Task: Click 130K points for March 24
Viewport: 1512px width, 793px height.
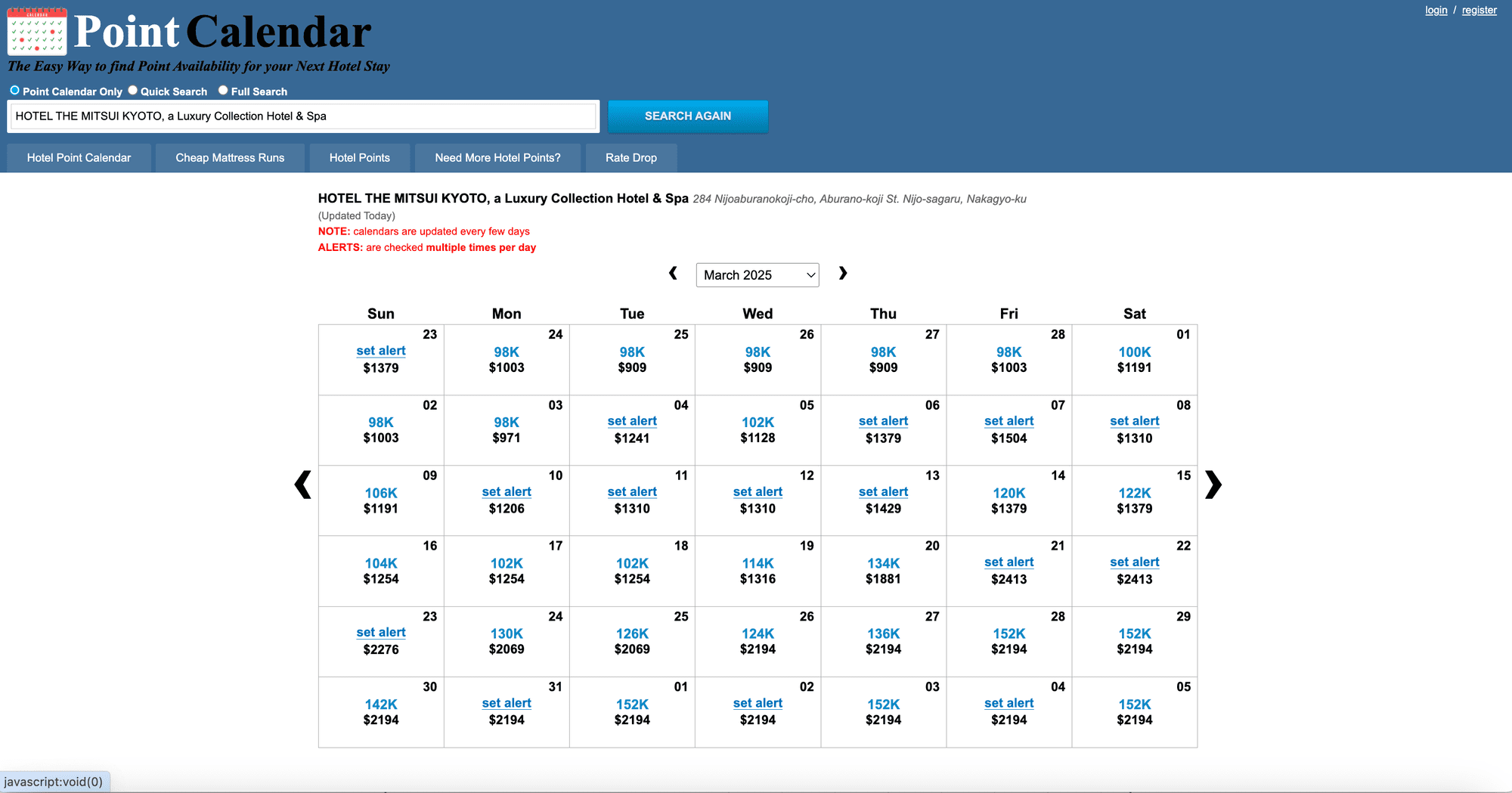Action: pyautogui.click(x=507, y=633)
